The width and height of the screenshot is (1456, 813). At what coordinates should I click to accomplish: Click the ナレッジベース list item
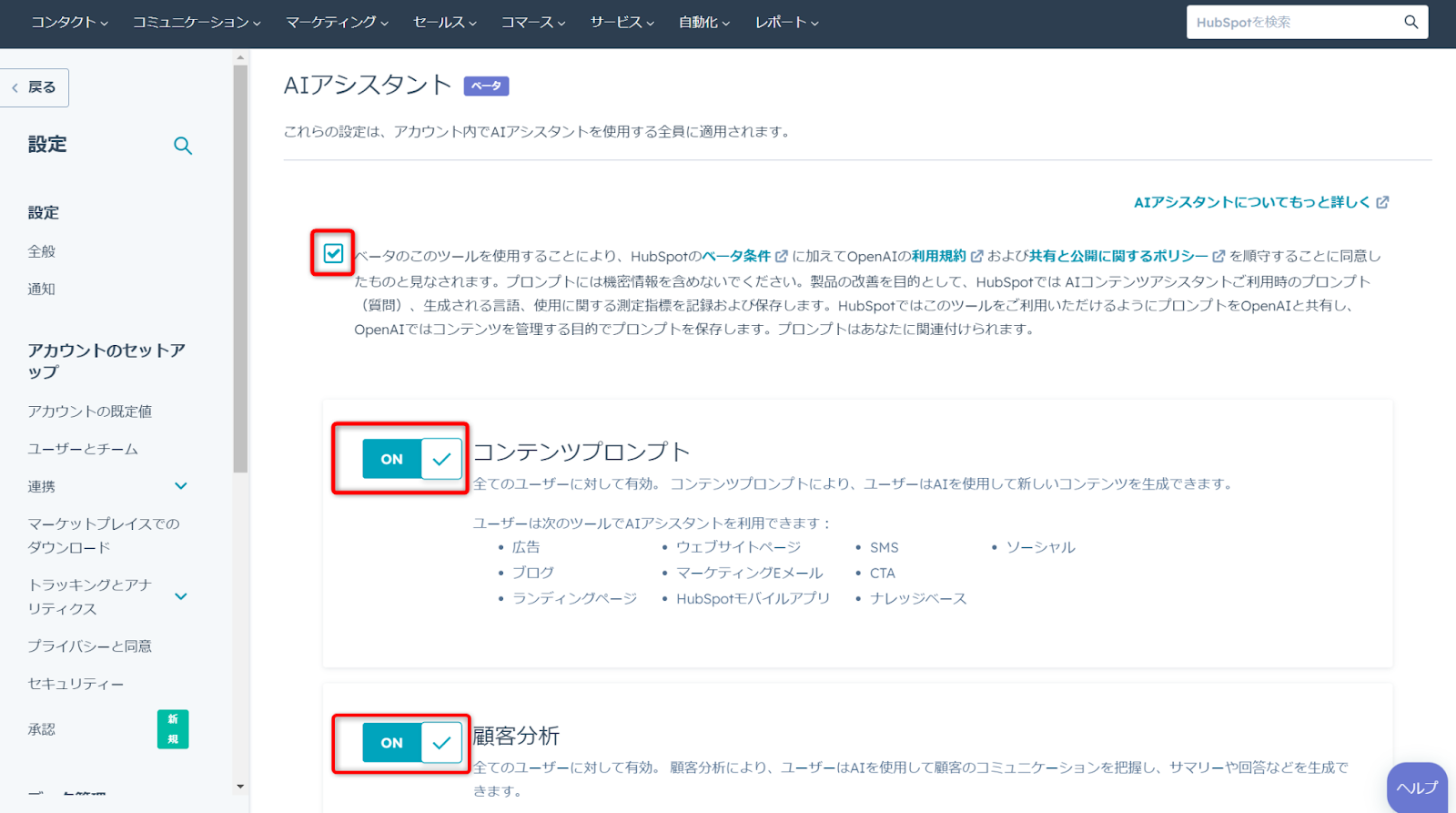918,598
